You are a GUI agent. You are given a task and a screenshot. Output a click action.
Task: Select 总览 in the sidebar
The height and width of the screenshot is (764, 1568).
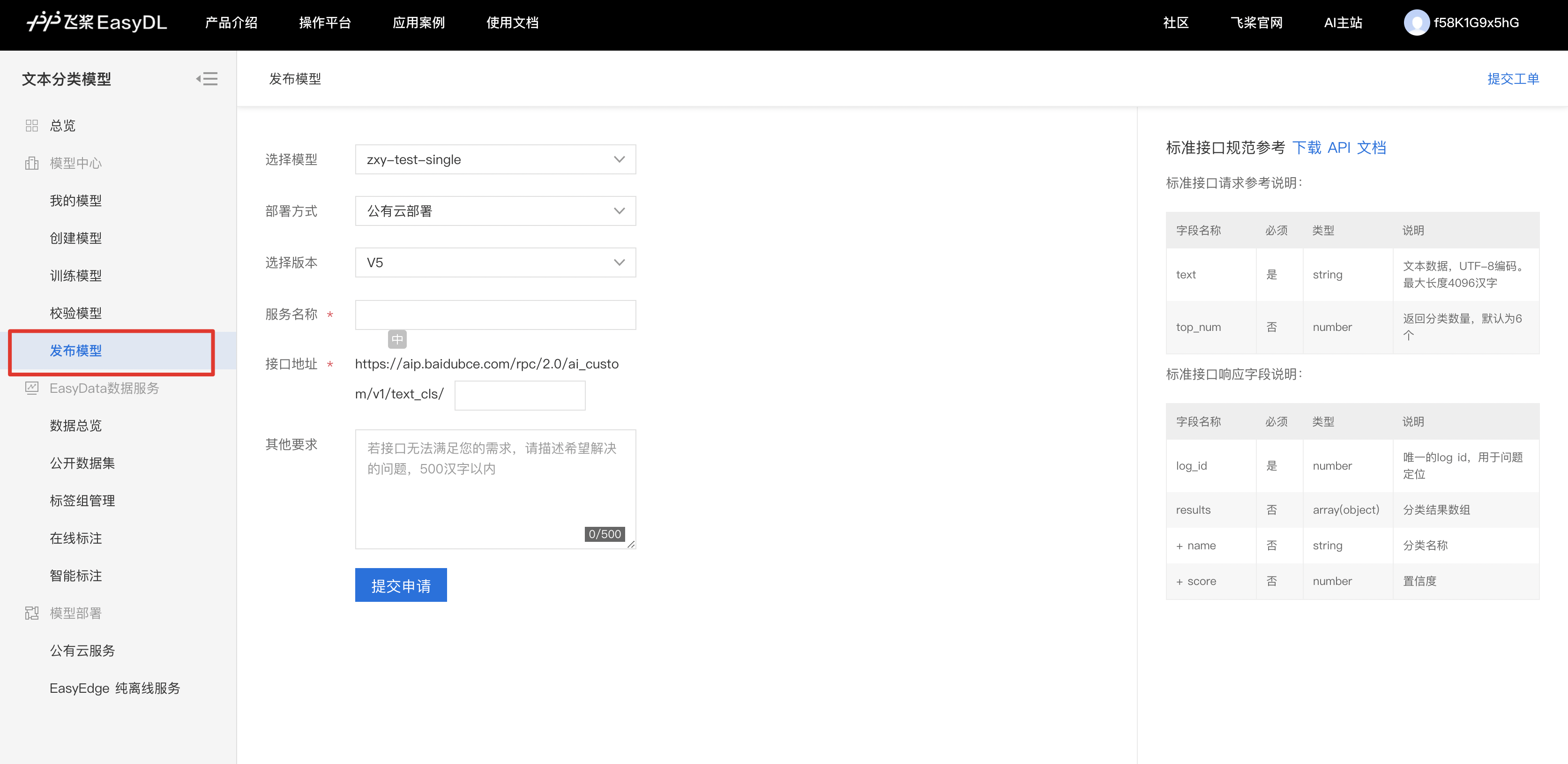[63, 126]
